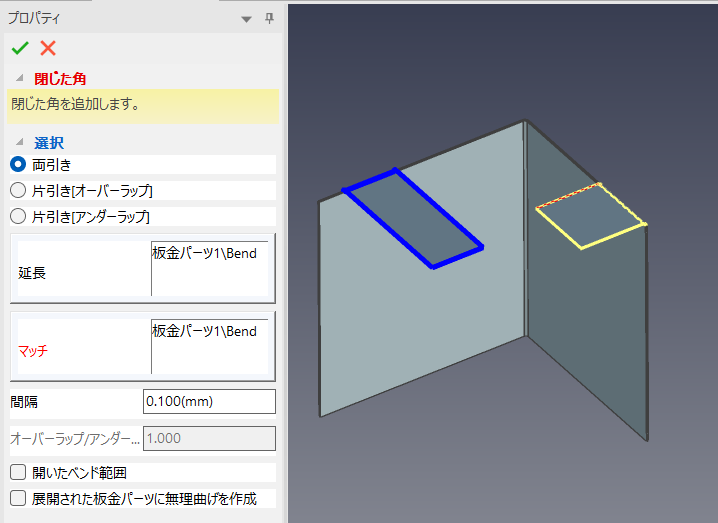This screenshot has width=718, height=523.
Task: Click the 延長 selection list box
Action: [210, 268]
